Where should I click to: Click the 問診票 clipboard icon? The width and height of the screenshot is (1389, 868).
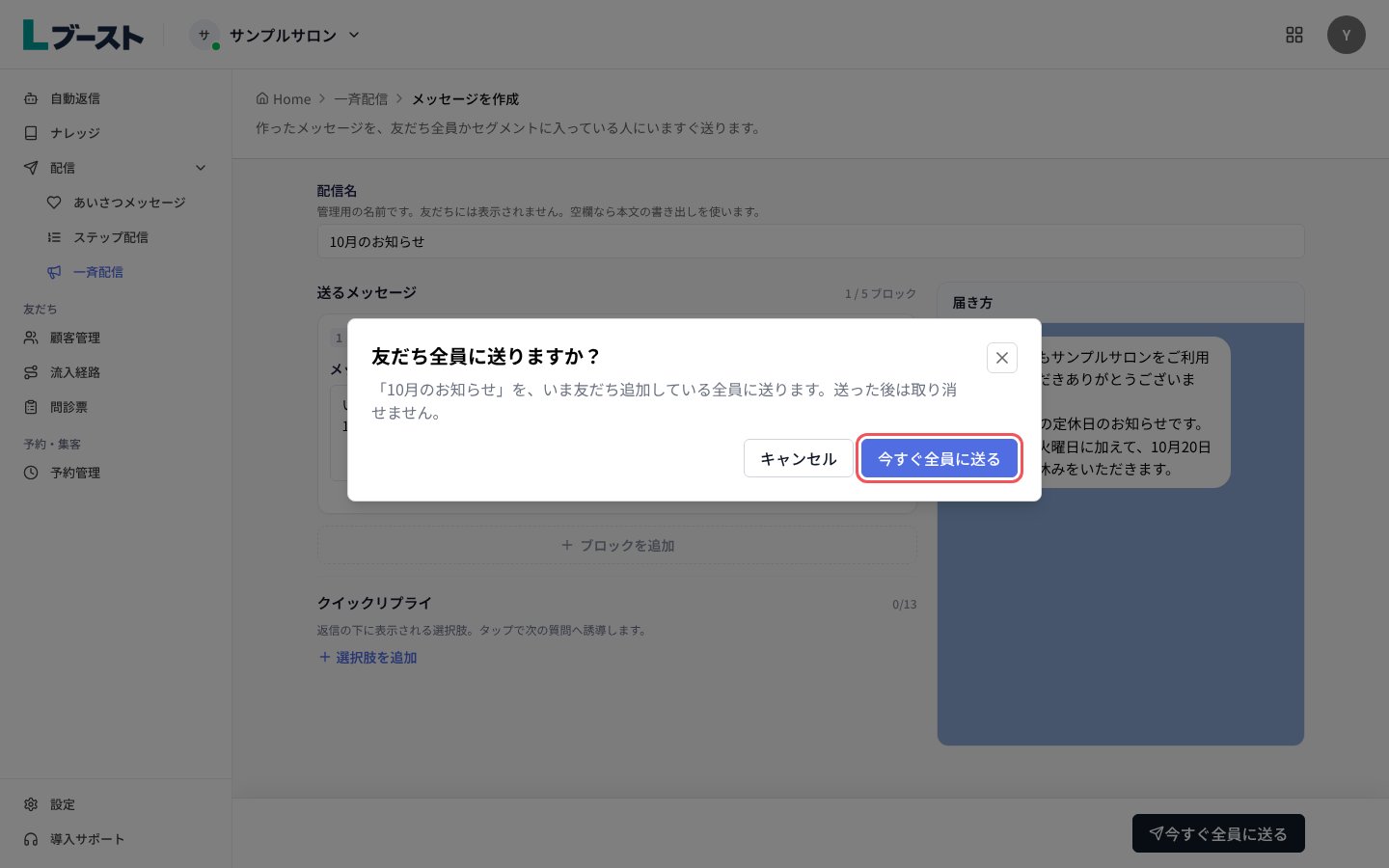(31, 407)
